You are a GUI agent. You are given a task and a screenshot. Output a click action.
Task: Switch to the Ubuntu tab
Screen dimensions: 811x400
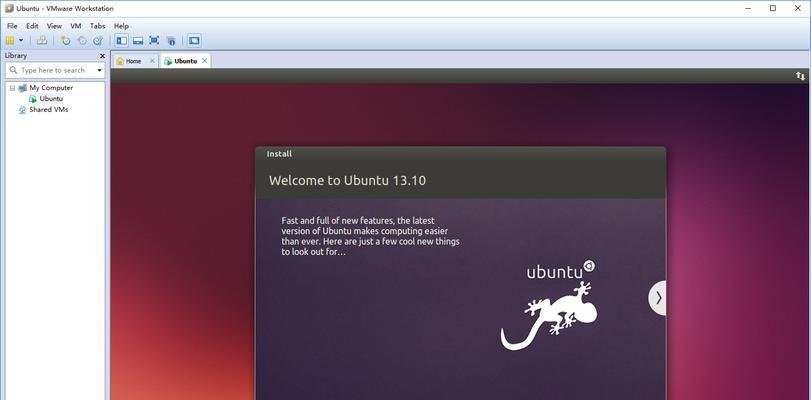pos(185,61)
